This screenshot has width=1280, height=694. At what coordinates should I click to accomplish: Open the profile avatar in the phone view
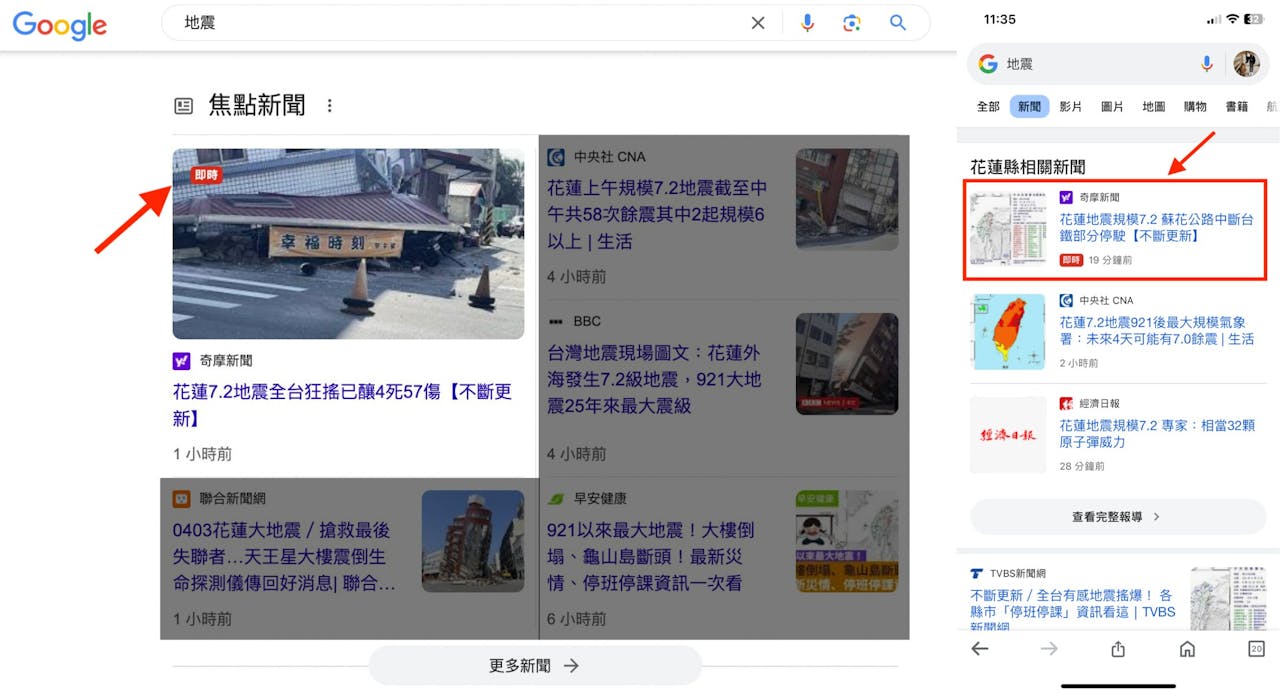tap(1246, 64)
